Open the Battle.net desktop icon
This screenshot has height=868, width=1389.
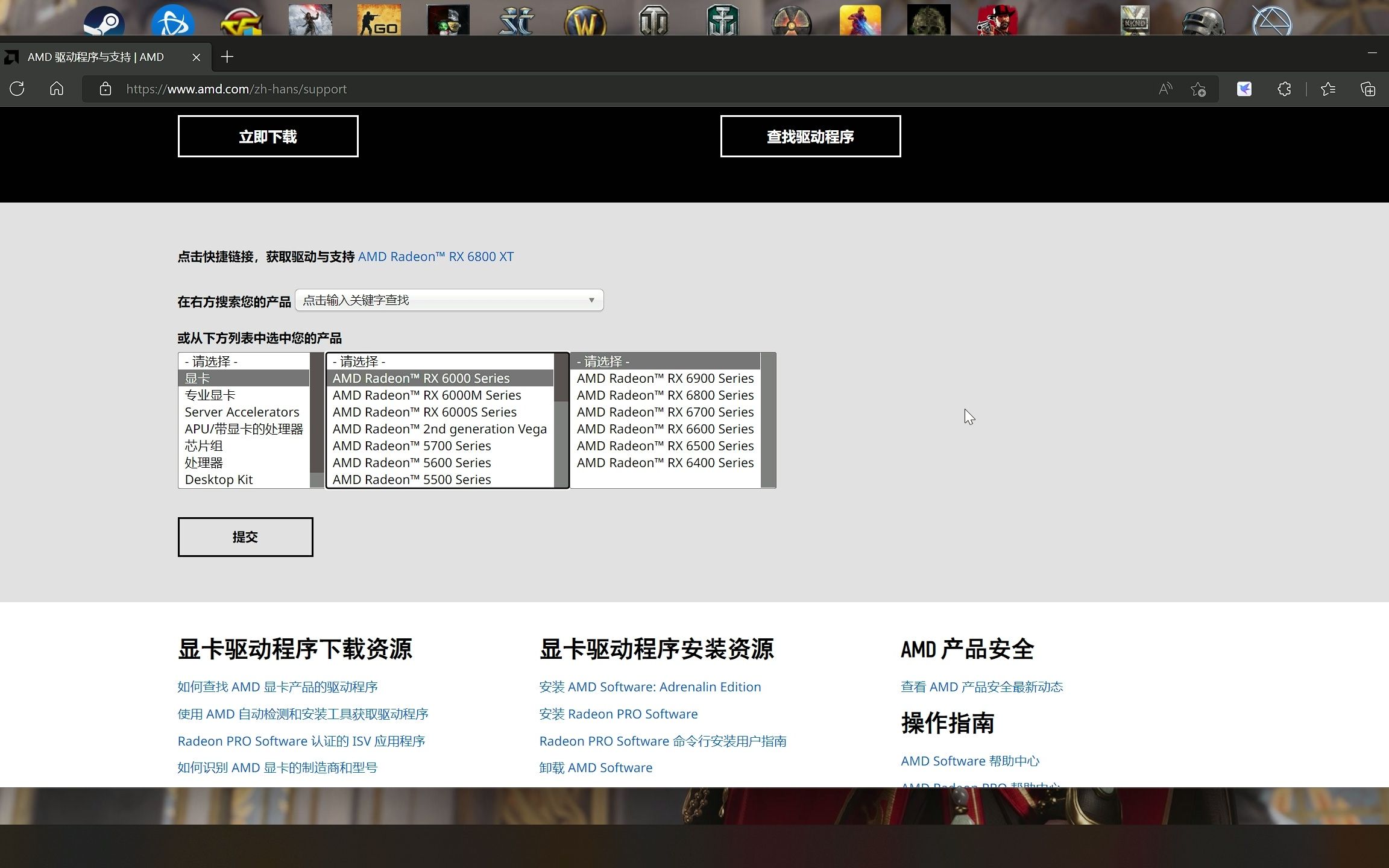[x=172, y=19]
